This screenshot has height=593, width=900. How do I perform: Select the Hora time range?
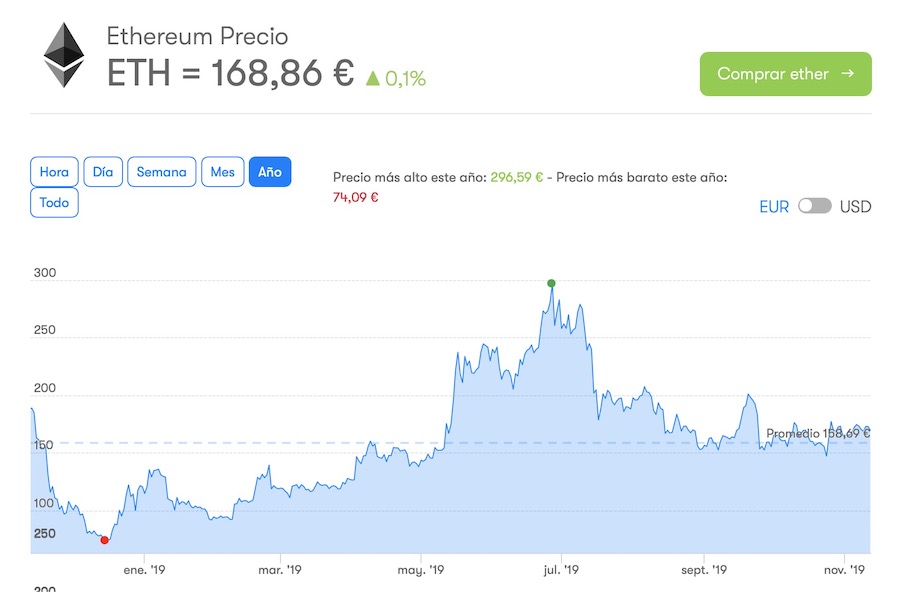54,172
